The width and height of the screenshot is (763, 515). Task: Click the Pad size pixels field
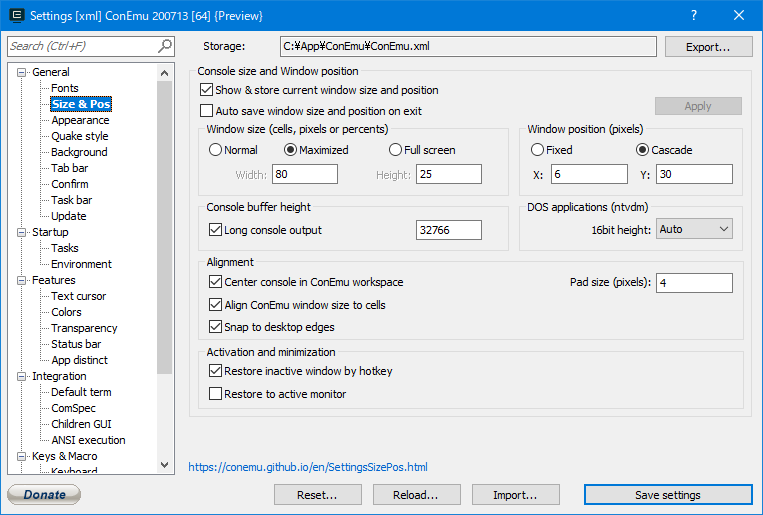(694, 283)
